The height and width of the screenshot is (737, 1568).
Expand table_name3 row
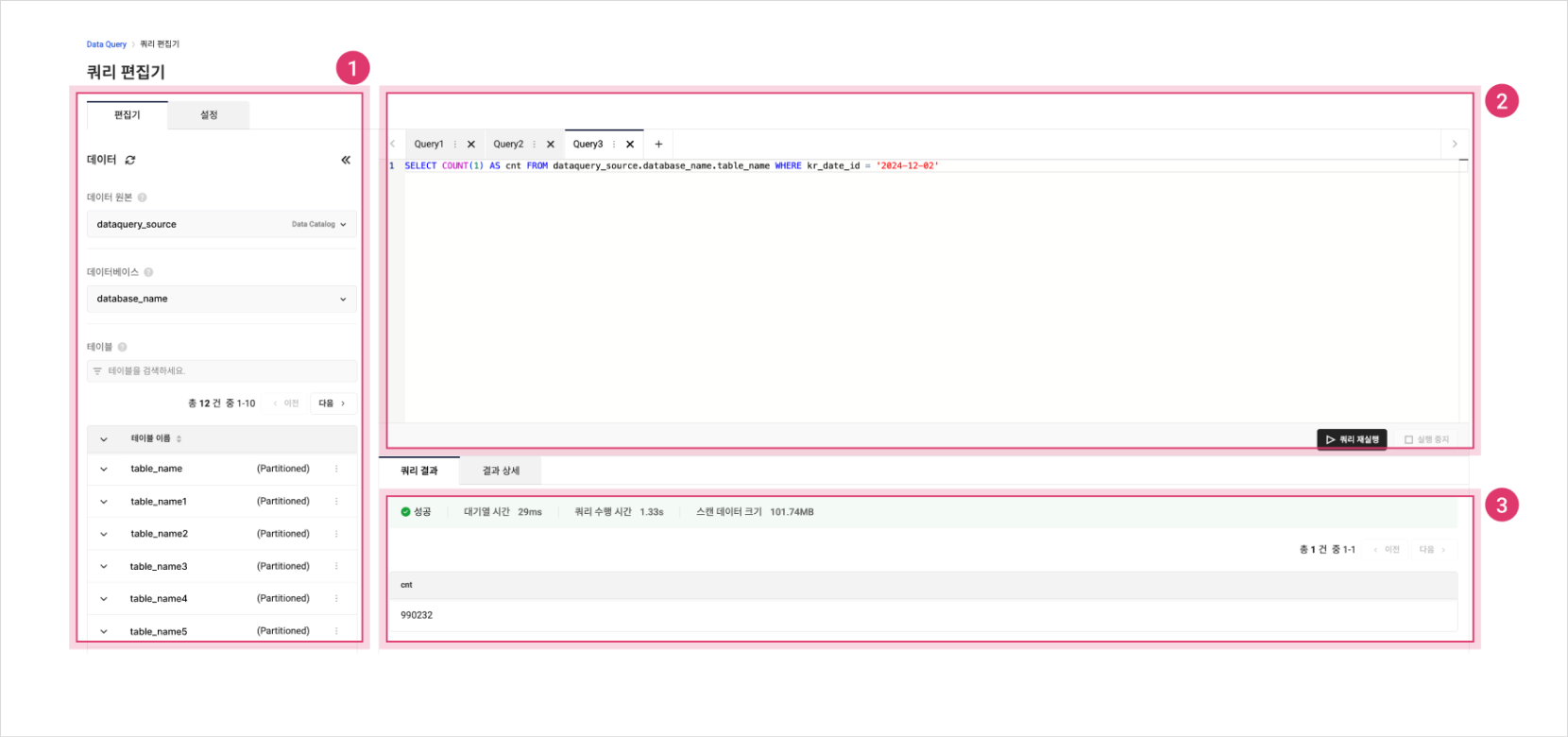click(104, 567)
